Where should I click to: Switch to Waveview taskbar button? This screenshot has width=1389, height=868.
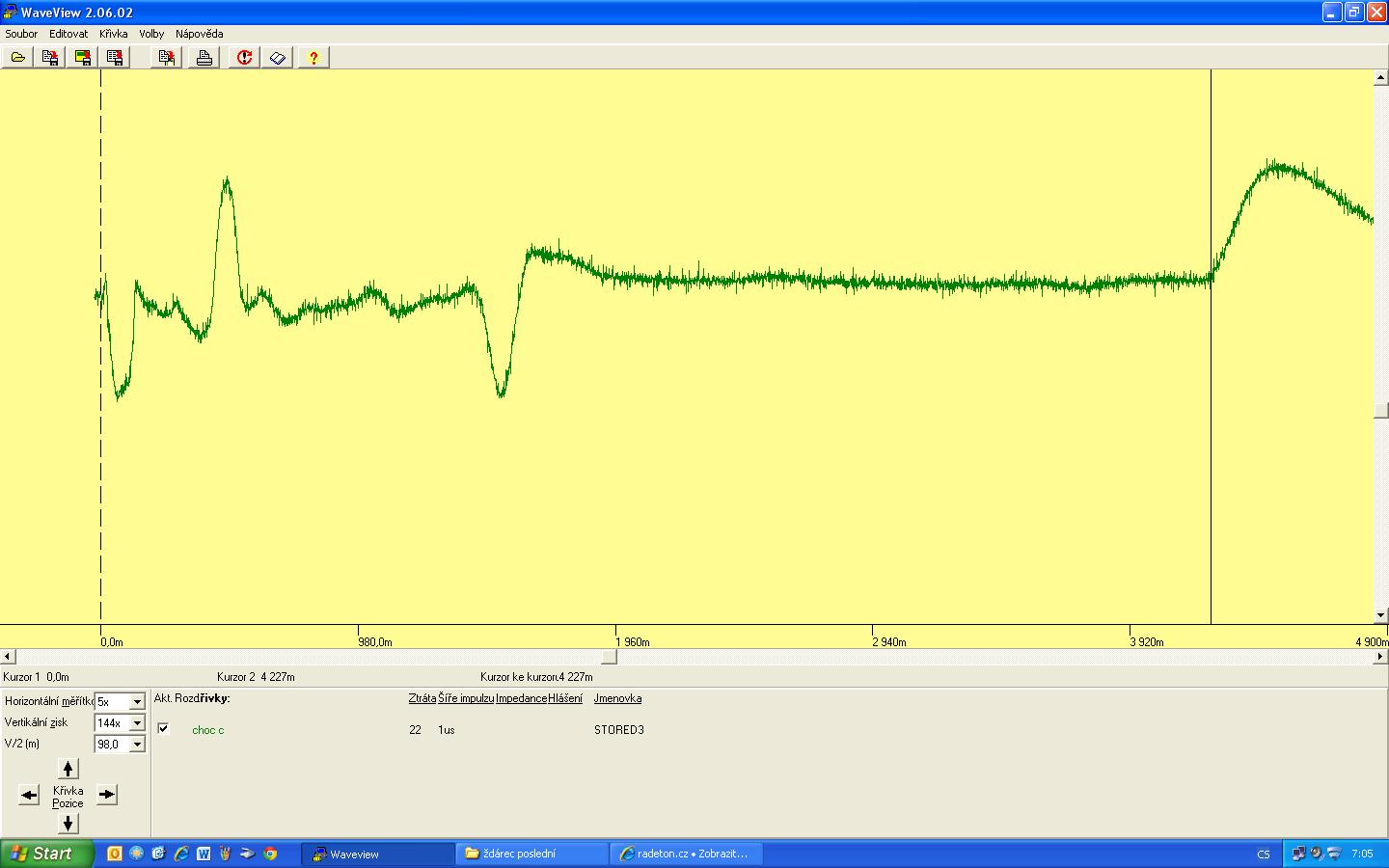(377, 854)
